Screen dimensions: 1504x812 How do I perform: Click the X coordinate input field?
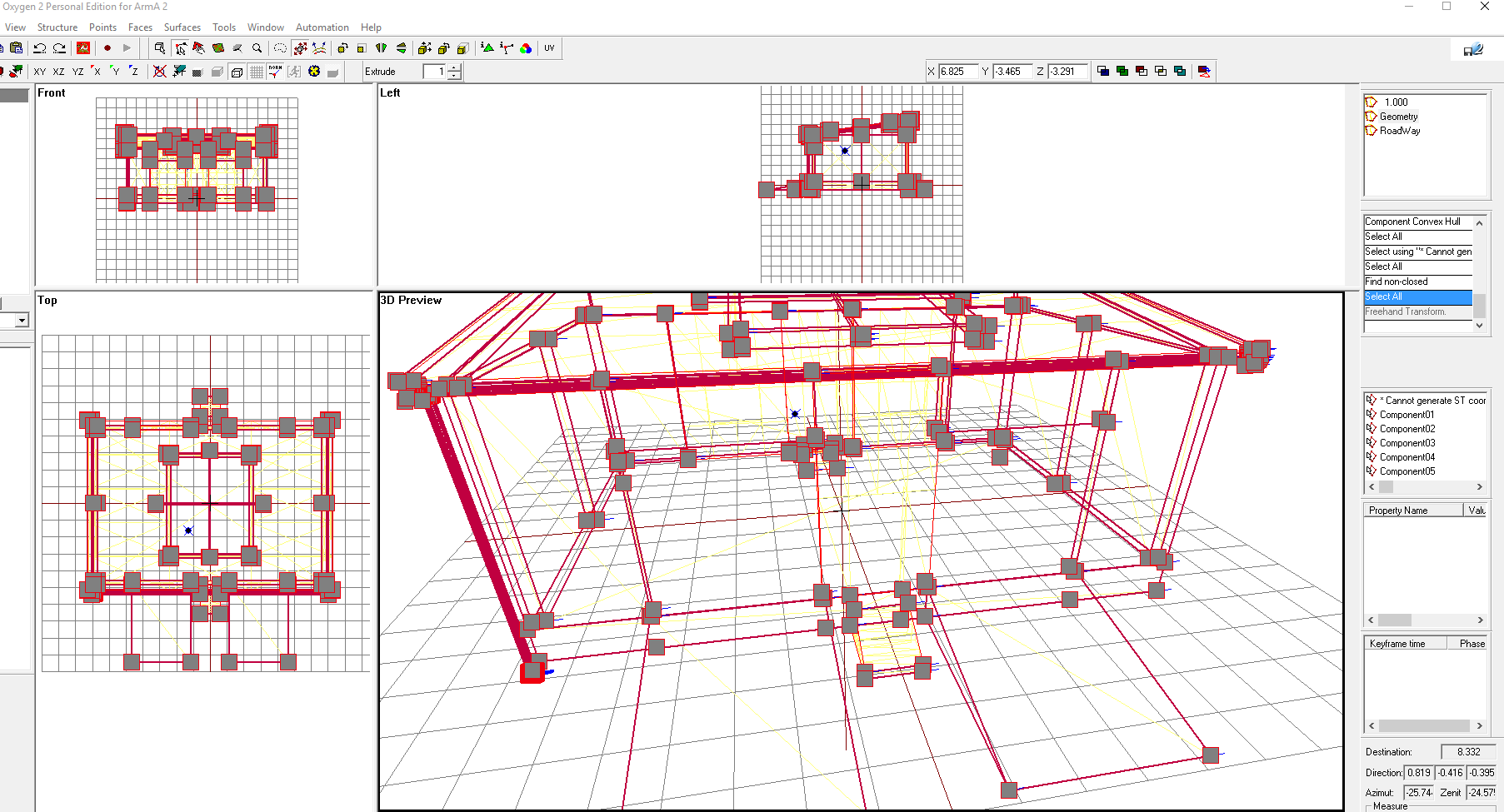957,72
